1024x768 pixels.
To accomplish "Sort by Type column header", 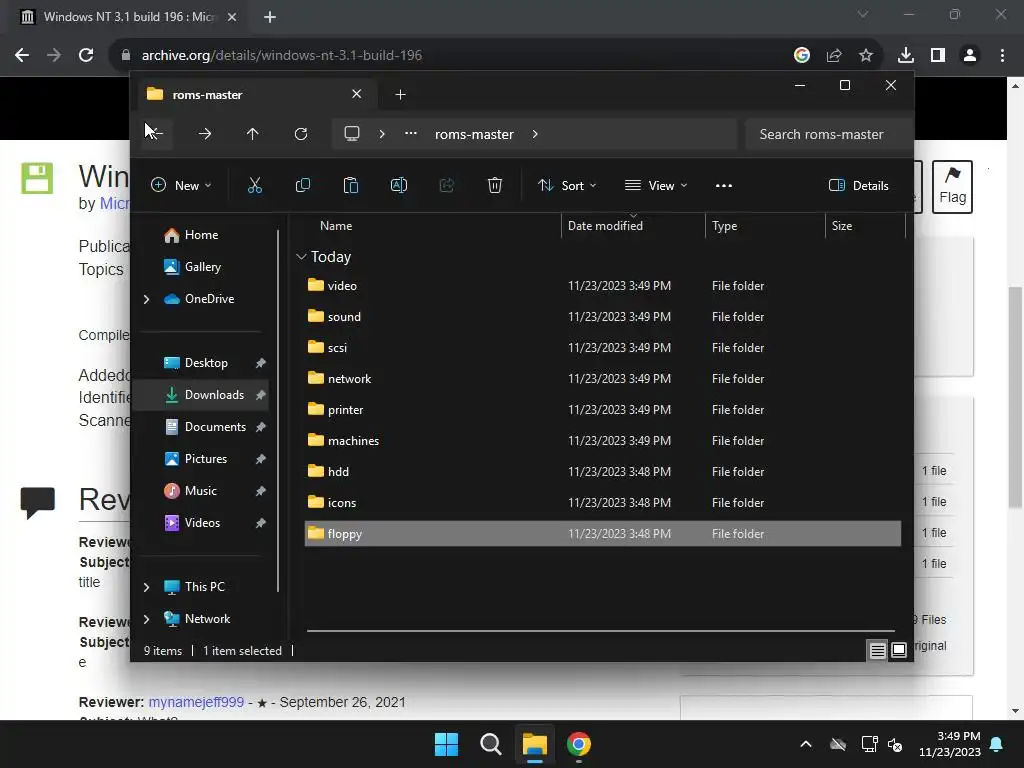I will pyautogui.click(x=724, y=226).
